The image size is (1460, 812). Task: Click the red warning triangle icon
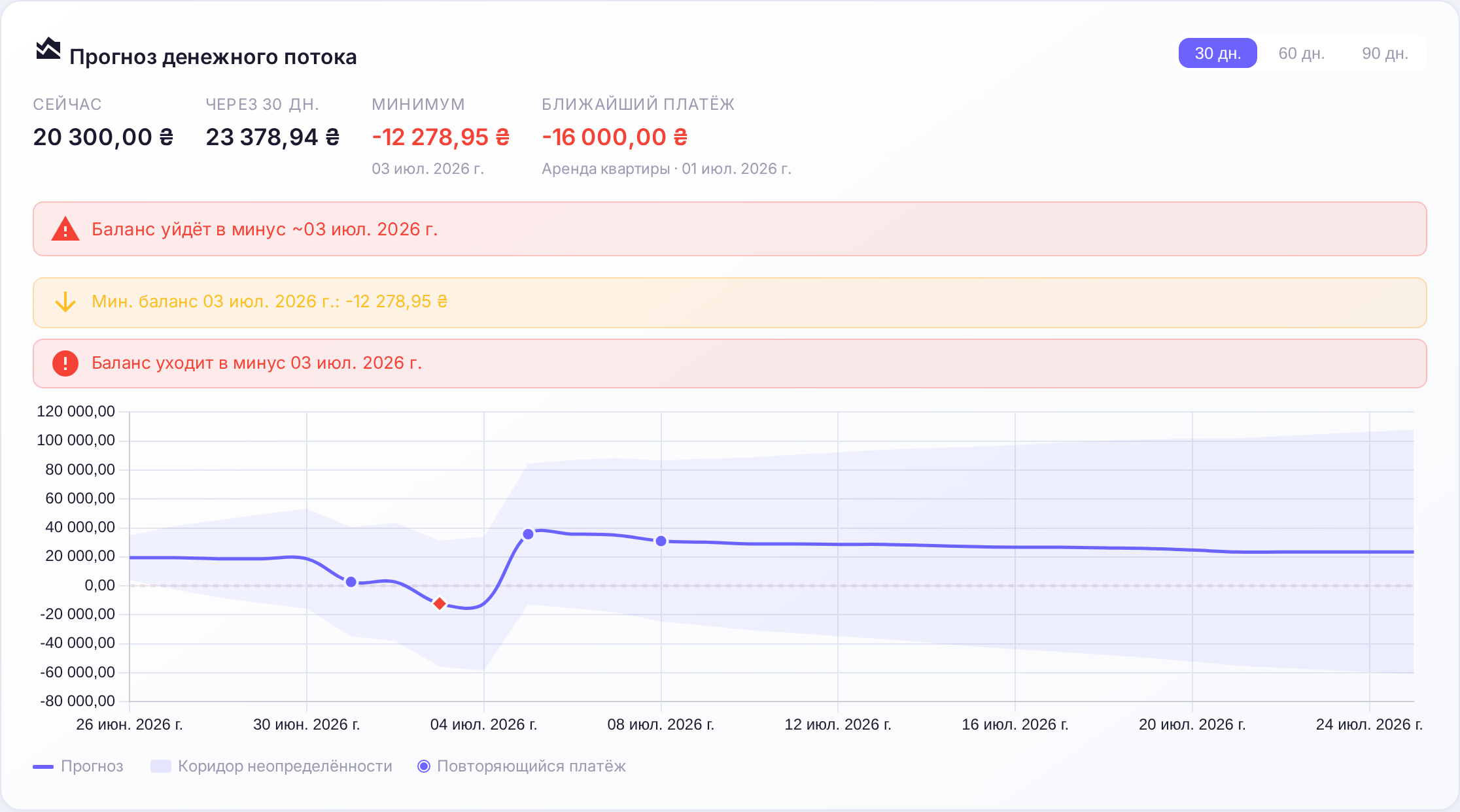point(65,229)
